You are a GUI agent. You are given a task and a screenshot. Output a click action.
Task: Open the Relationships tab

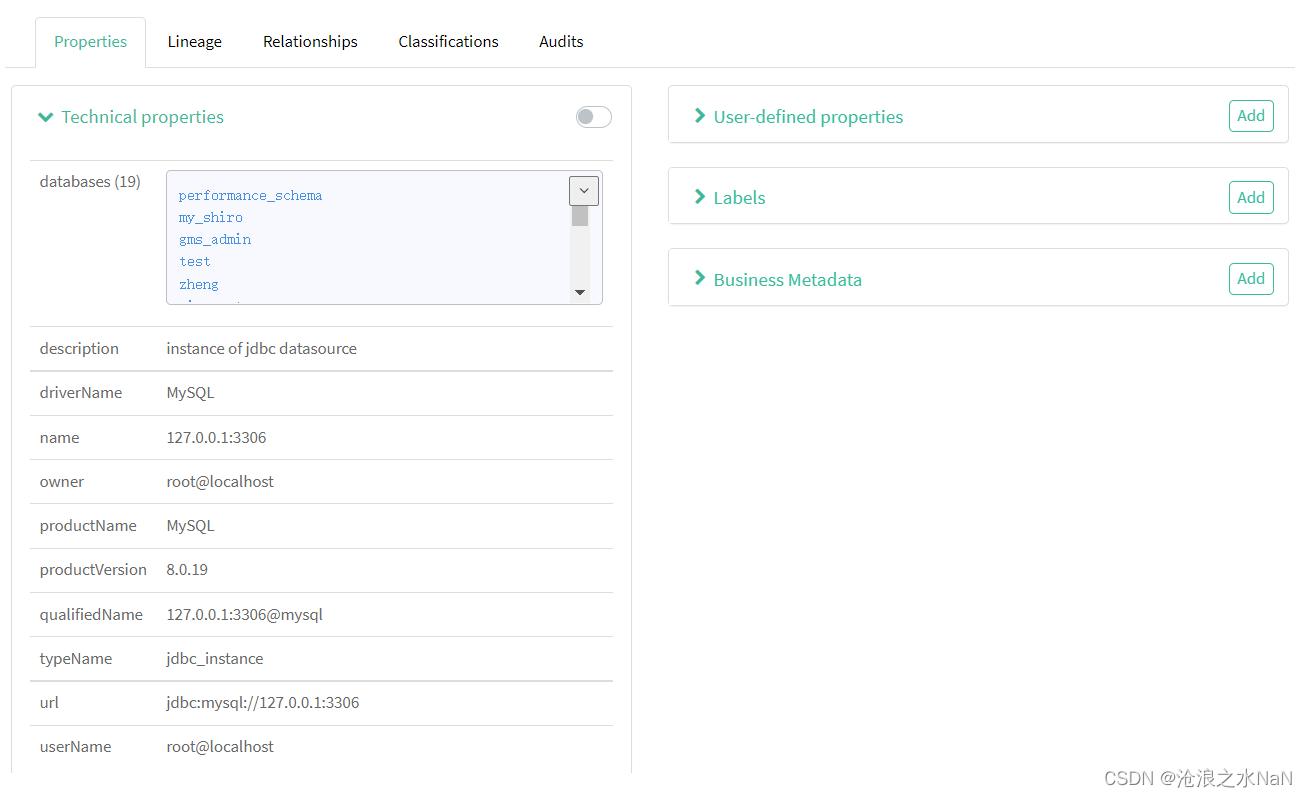(310, 41)
